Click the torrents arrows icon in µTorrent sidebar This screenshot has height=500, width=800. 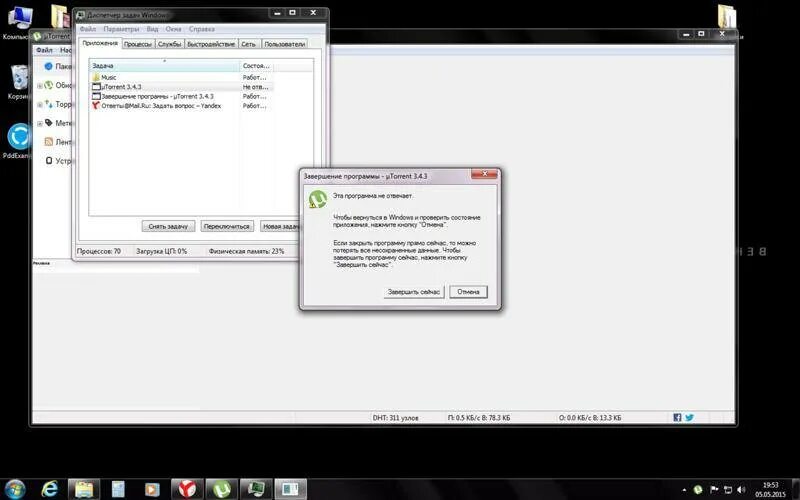[48, 104]
